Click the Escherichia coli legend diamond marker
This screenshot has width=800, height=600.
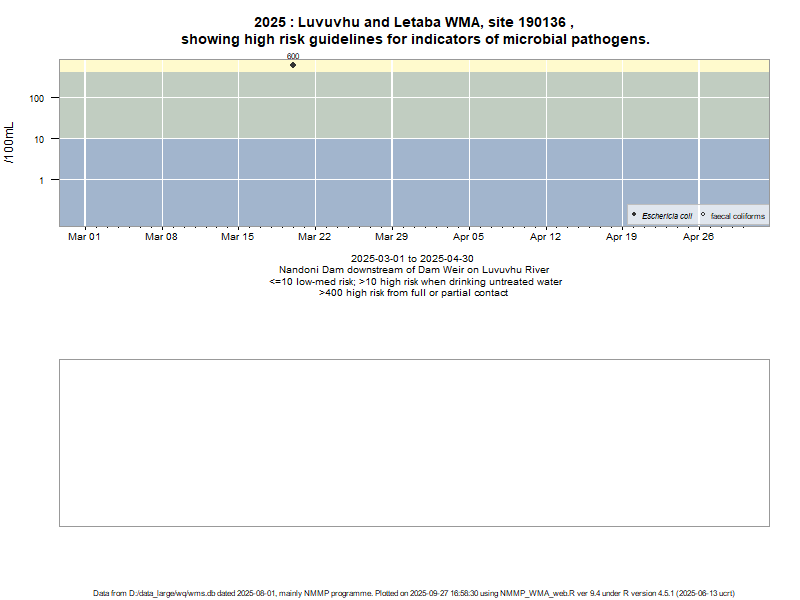634,215
